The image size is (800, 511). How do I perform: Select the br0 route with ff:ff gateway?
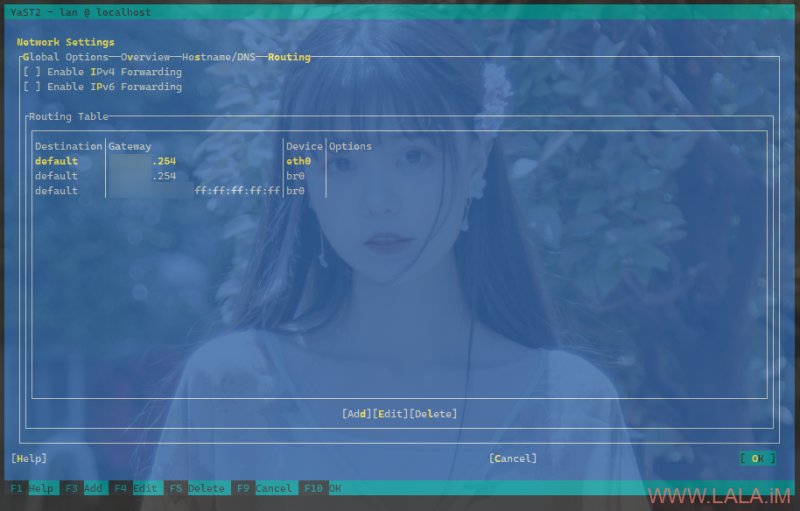coord(180,191)
